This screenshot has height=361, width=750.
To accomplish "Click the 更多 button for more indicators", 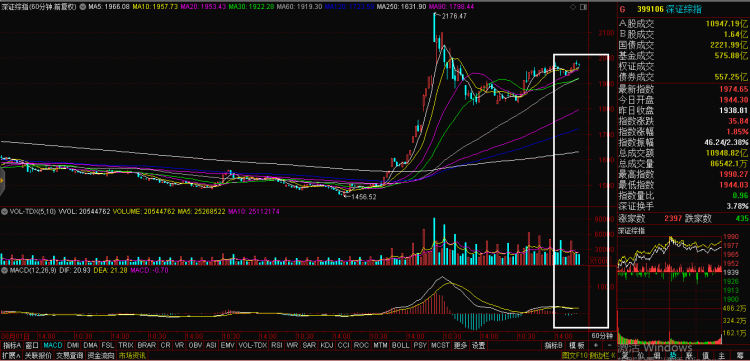I will (460, 345).
